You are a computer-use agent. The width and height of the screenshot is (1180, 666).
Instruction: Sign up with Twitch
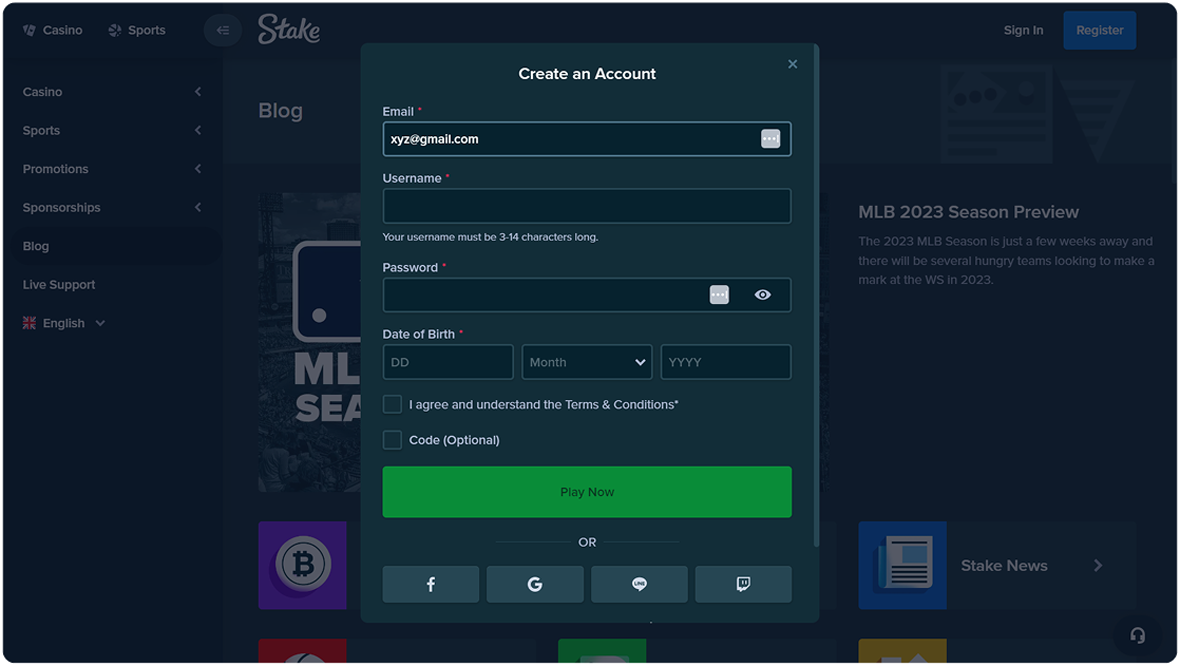click(x=744, y=584)
